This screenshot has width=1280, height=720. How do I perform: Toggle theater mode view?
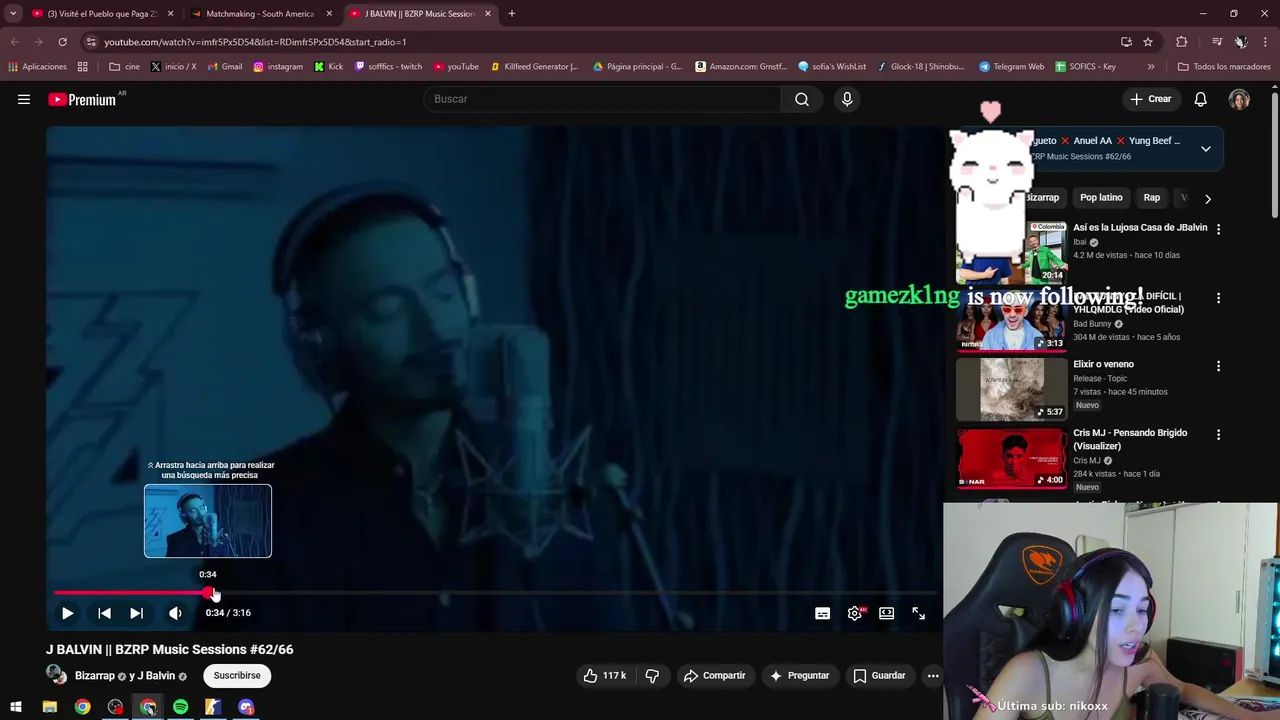pos(886,613)
